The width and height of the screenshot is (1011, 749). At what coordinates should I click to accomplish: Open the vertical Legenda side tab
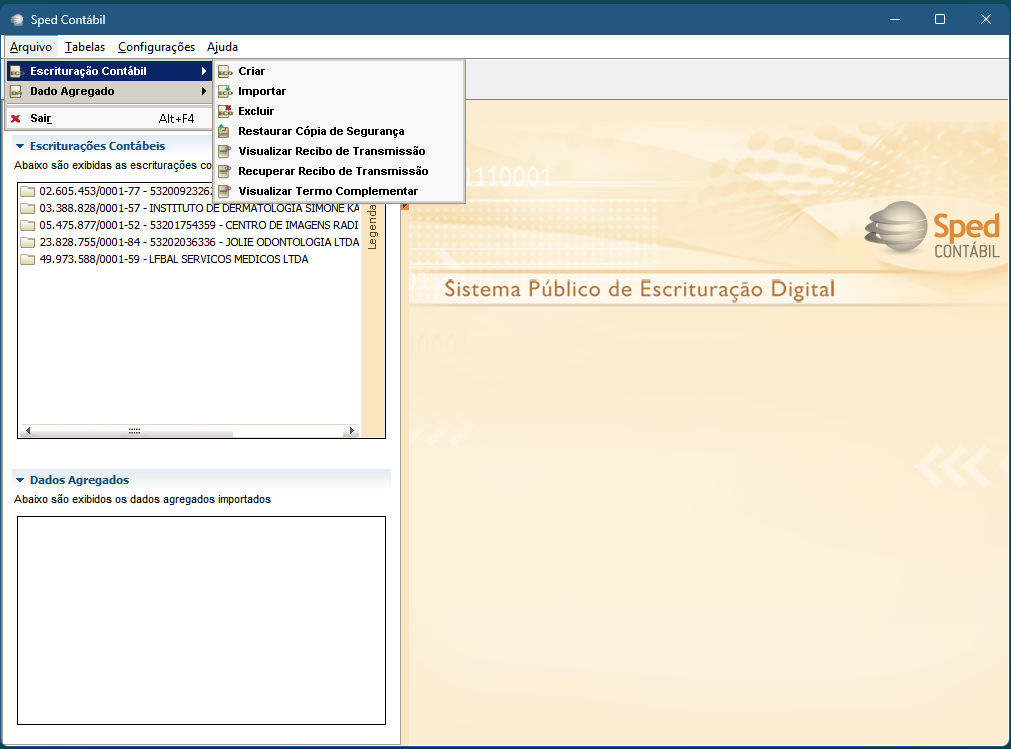[372, 227]
